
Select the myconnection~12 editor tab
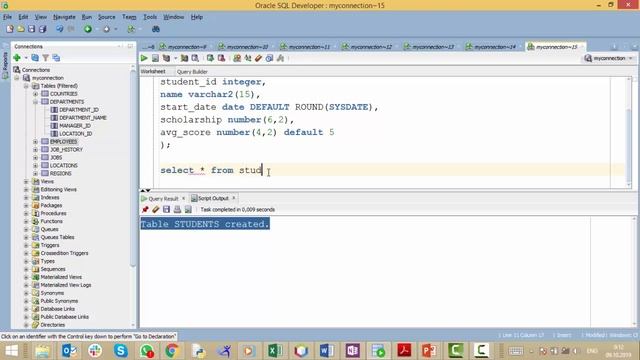(x=371, y=47)
